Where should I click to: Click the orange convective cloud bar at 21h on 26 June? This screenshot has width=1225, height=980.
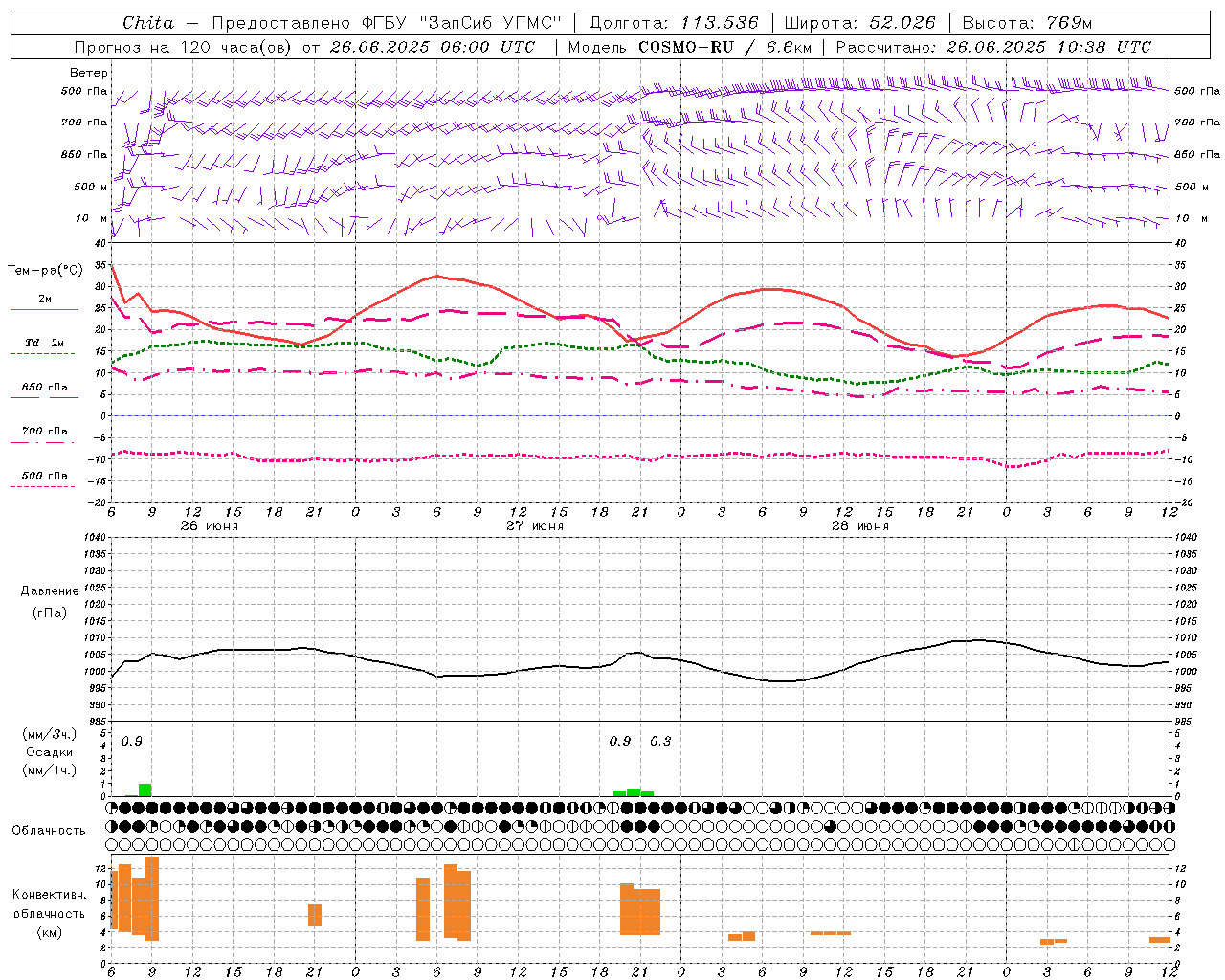click(x=315, y=915)
